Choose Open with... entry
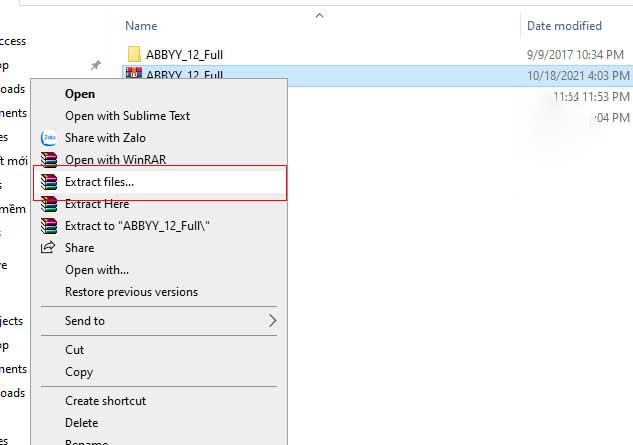Image resolution: width=633 pixels, height=445 pixels. click(97, 270)
